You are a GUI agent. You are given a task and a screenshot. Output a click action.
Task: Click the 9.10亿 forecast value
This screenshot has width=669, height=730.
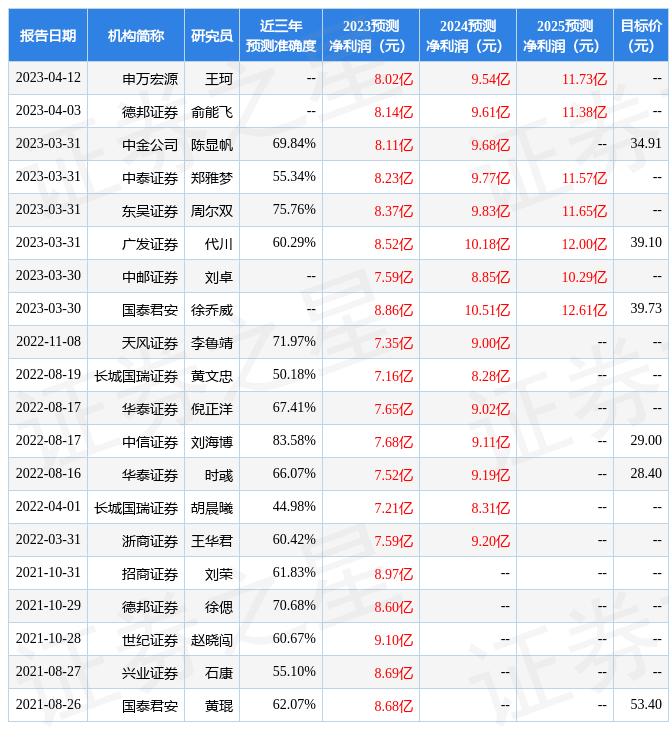393,641
